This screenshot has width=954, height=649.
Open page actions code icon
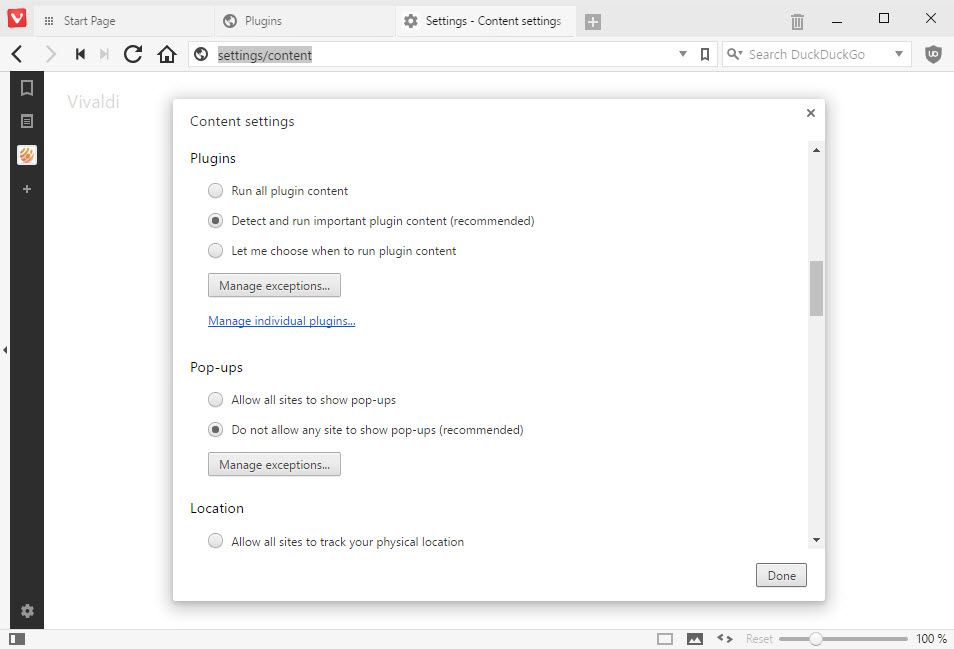click(x=725, y=638)
